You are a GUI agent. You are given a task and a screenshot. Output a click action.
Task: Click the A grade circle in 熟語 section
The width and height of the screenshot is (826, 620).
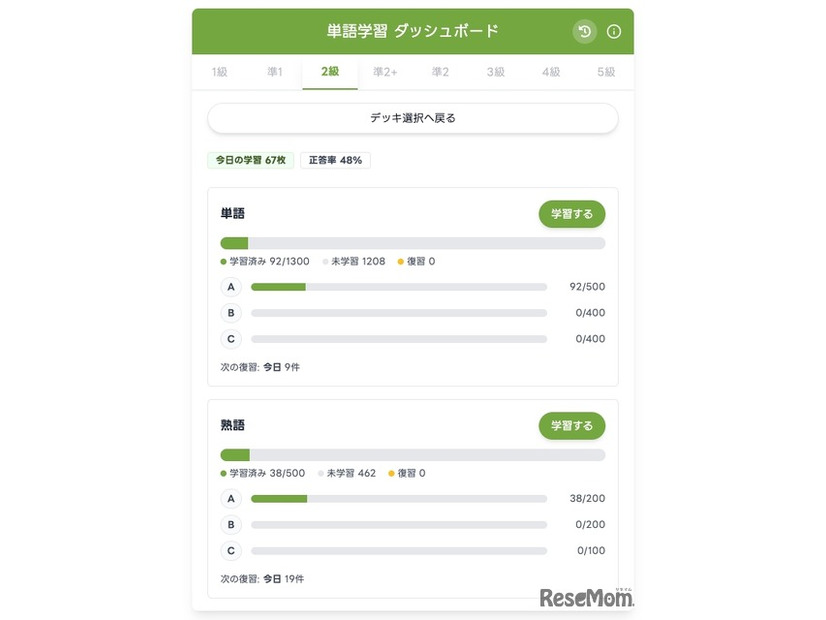[x=231, y=499]
